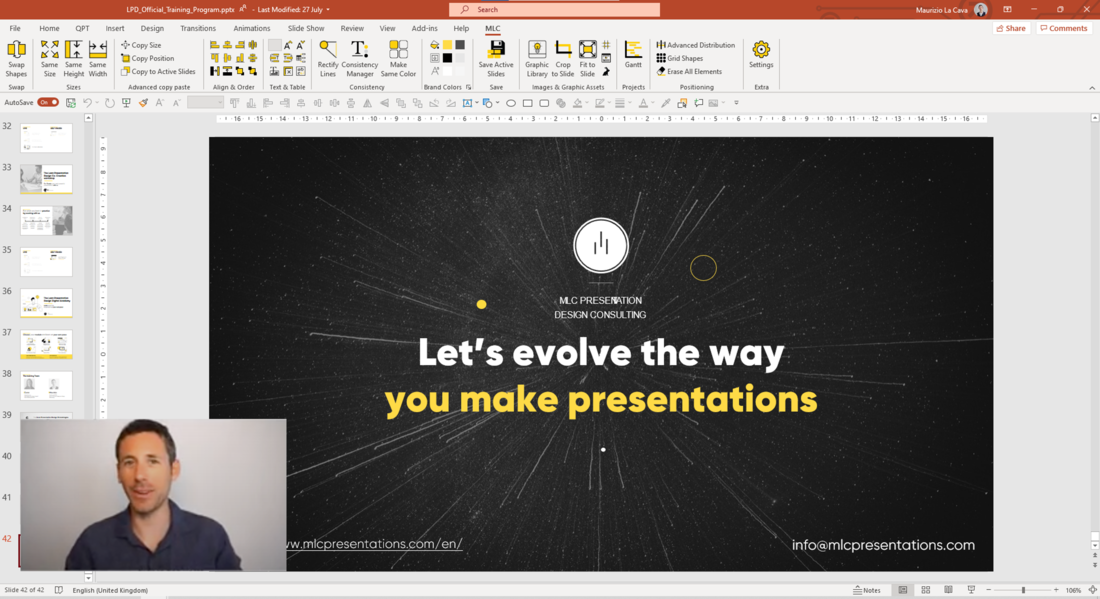Select the oval shape tool
This screenshot has height=599, width=1100.
tap(511, 103)
